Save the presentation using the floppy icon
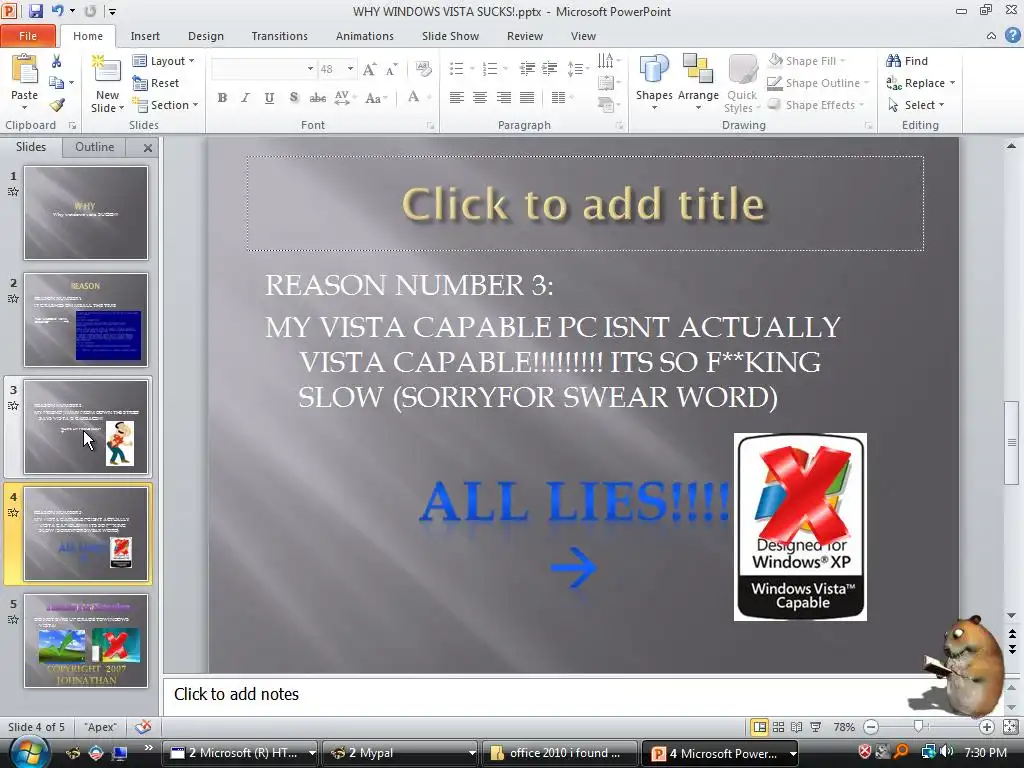 click(x=35, y=11)
